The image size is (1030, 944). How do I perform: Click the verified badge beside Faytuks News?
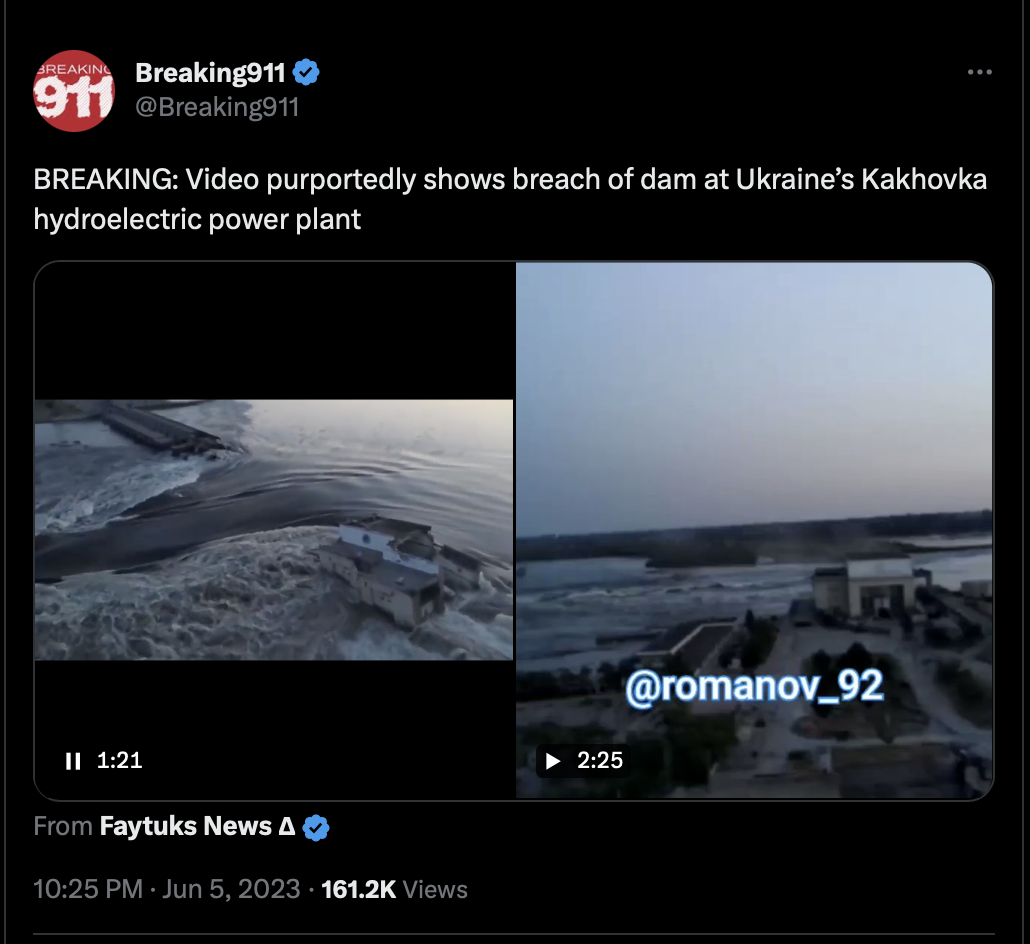tap(316, 827)
